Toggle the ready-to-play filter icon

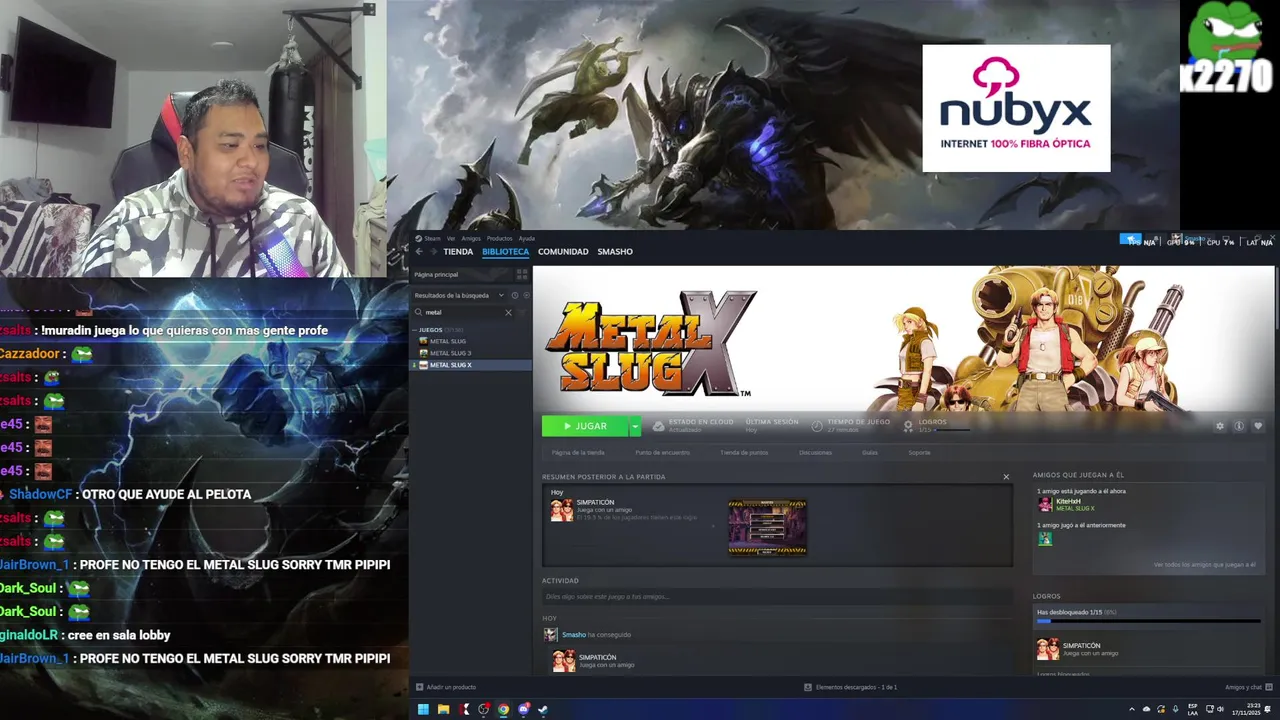[x=526, y=295]
